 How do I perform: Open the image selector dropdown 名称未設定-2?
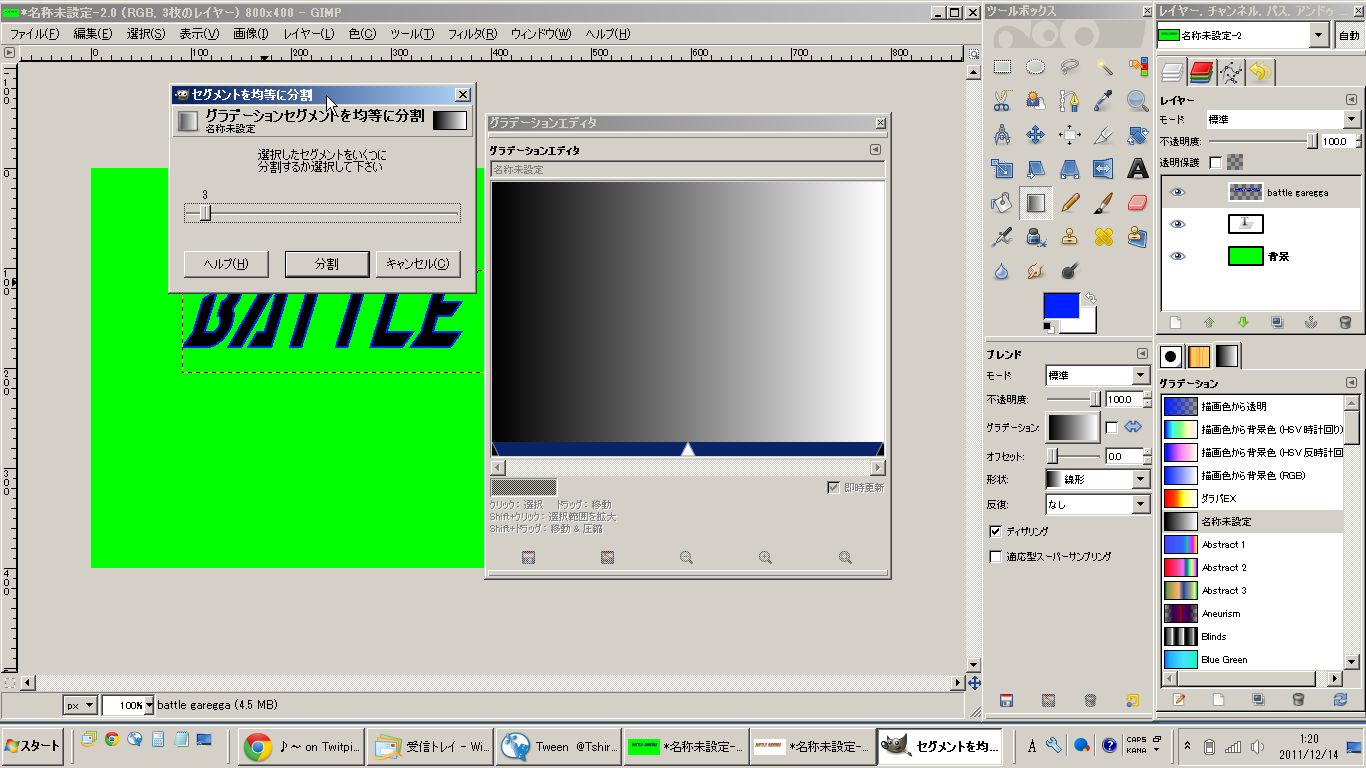pyautogui.click(x=1243, y=35)
